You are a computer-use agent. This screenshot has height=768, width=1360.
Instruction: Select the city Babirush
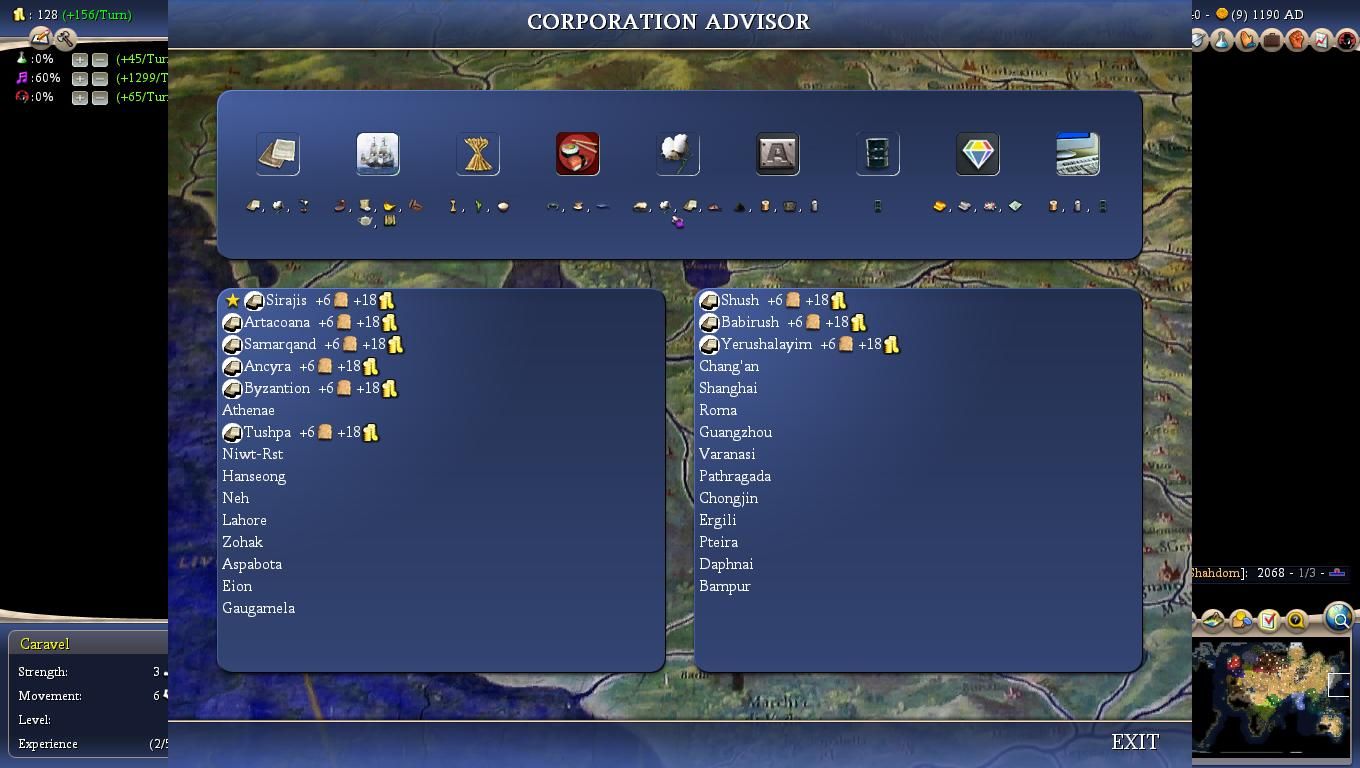[x=750, y=322]
